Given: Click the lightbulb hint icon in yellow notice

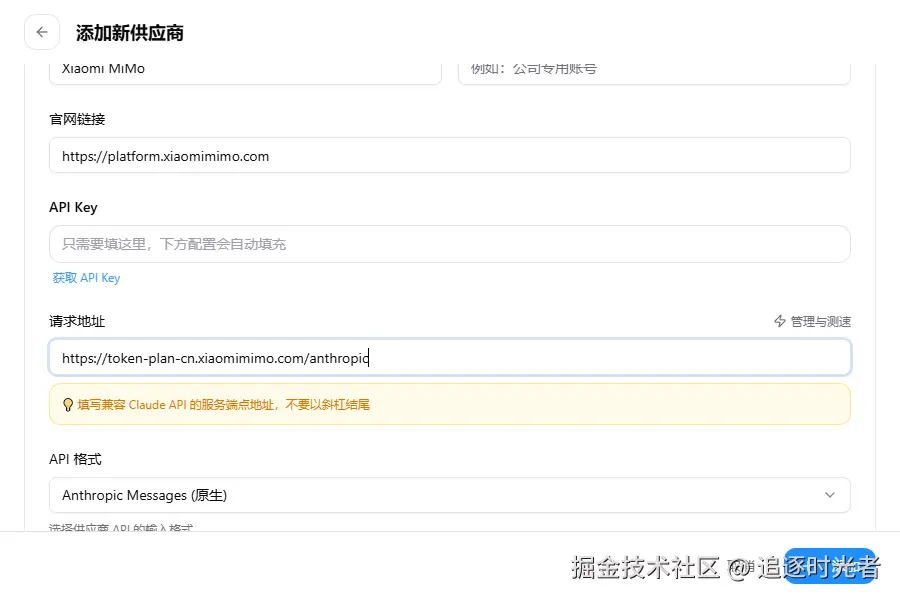Looking at the screenshot, I should coord(68,405).
